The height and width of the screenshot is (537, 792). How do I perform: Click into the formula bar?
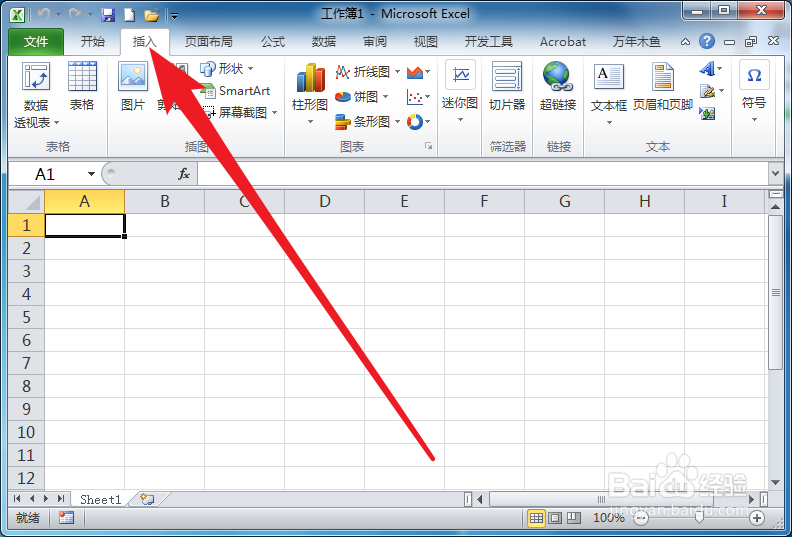483,174
